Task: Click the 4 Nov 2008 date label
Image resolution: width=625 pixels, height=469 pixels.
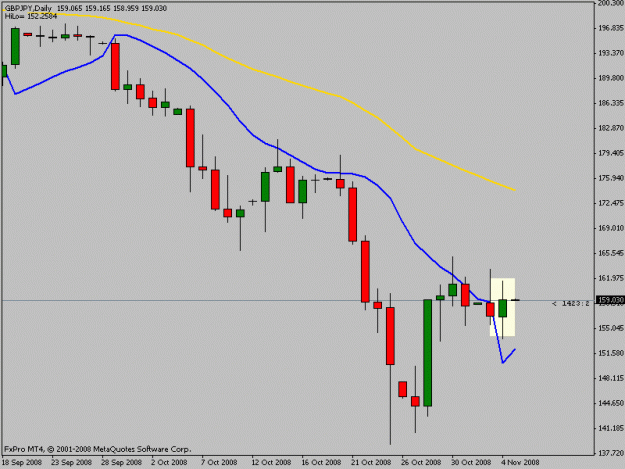Action: pyautogui.click(x=520, y=463)
